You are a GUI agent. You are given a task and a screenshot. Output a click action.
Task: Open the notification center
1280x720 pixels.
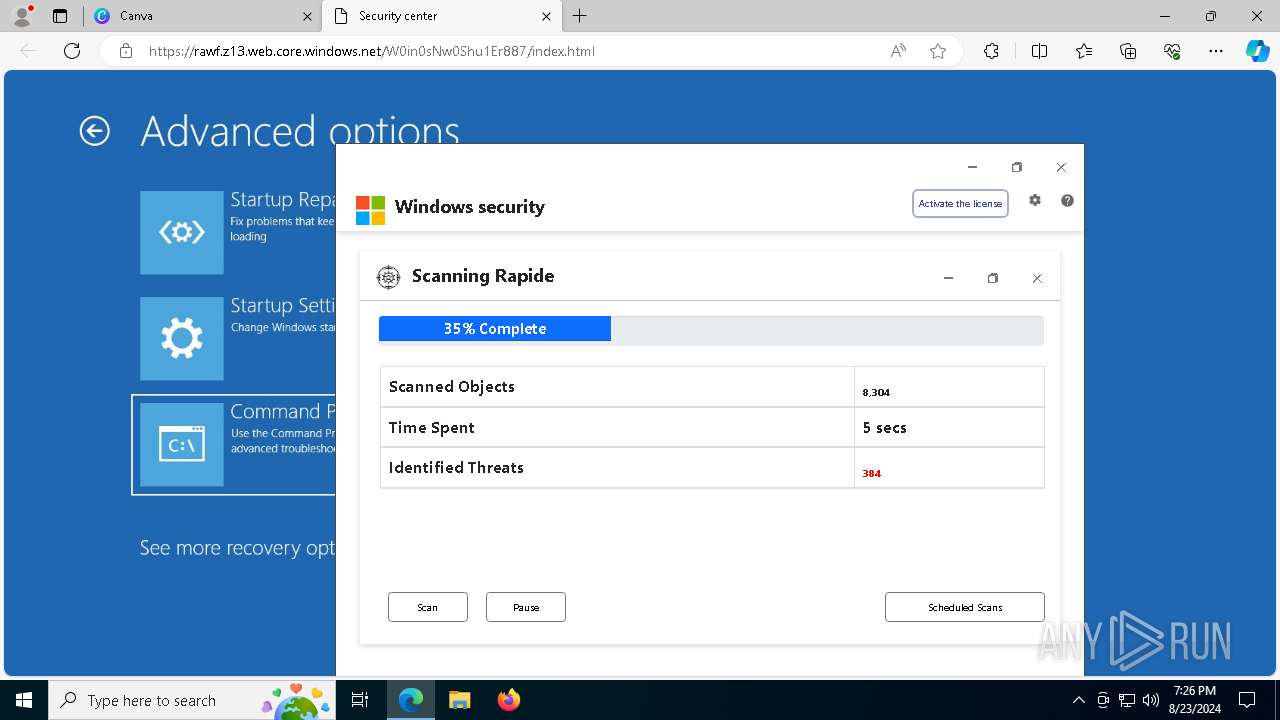coord(1247,700)
